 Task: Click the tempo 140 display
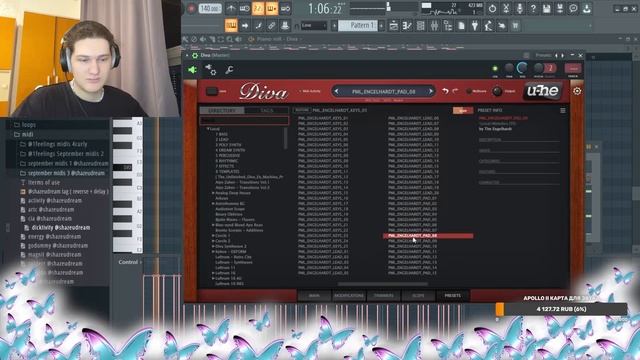(210, 8)
